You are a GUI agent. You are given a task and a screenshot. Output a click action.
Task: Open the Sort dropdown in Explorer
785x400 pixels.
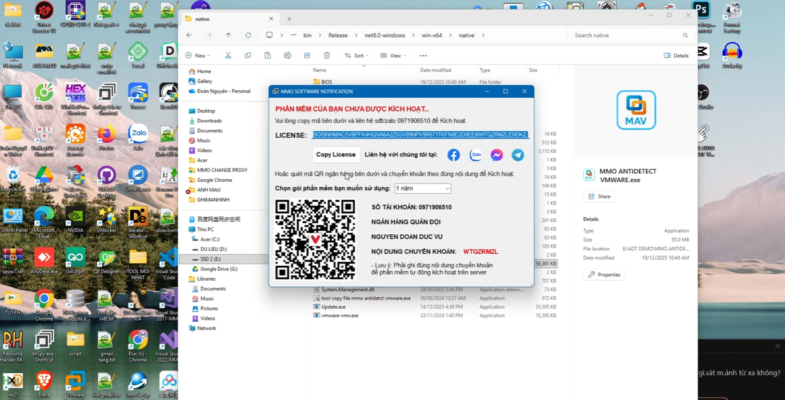coord(356,56)
